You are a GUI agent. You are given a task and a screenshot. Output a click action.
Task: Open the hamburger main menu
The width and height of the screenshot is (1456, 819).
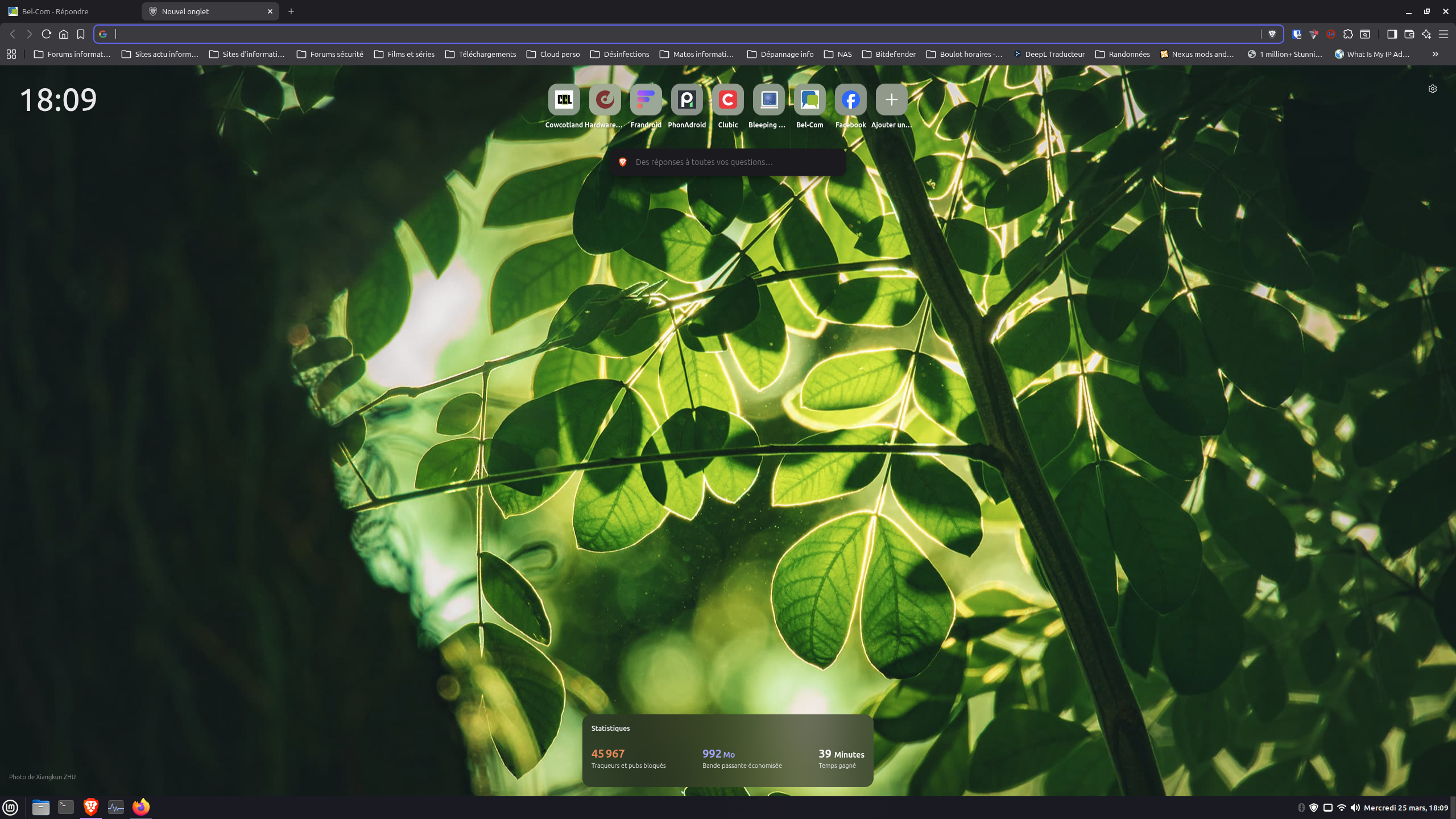coord(1443,34)
